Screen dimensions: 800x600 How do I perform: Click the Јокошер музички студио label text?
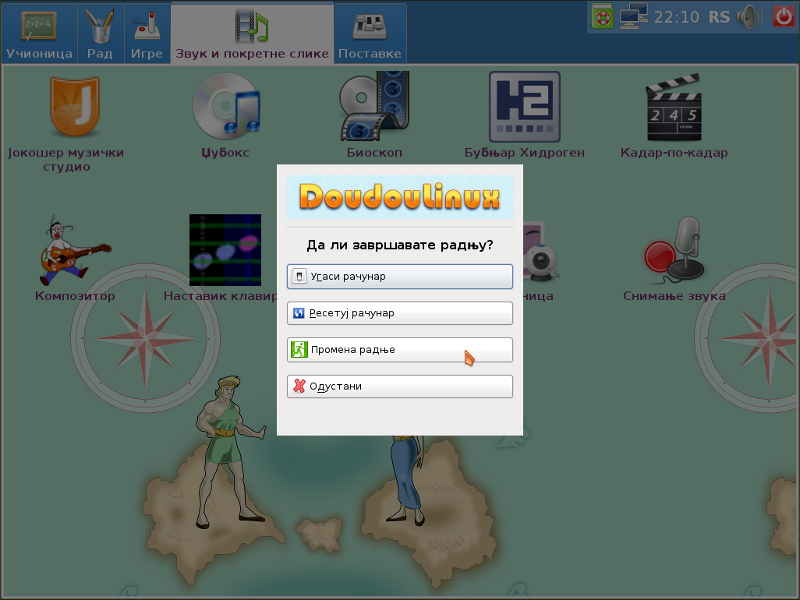pos(66,160)
